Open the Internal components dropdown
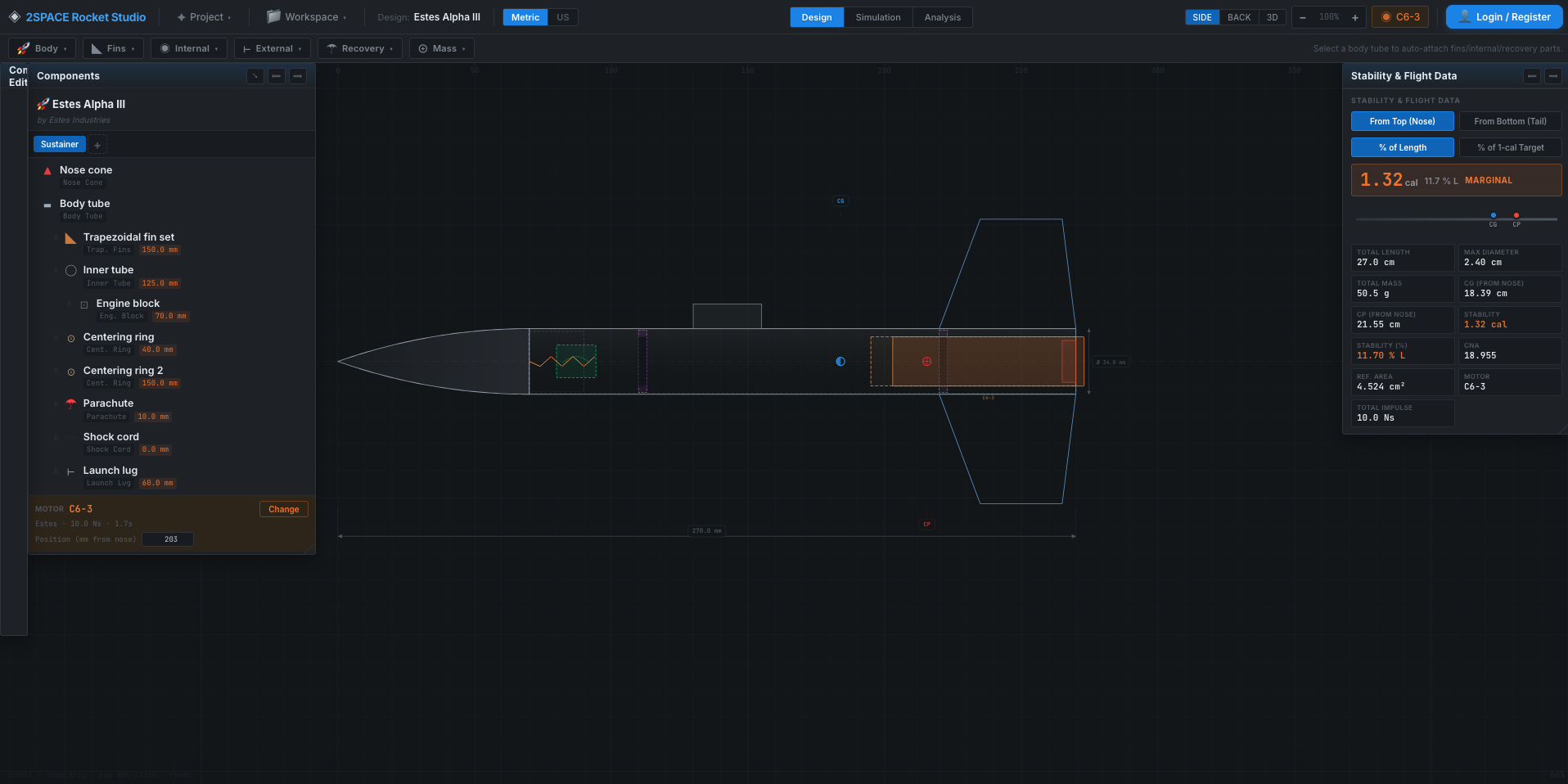 pos(189,48)
